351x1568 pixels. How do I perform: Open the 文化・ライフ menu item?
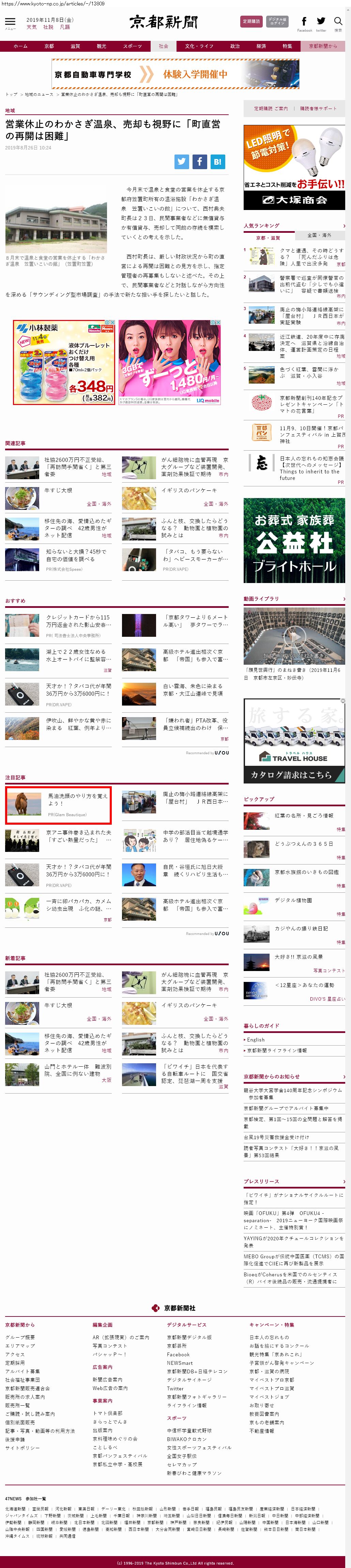199,46
